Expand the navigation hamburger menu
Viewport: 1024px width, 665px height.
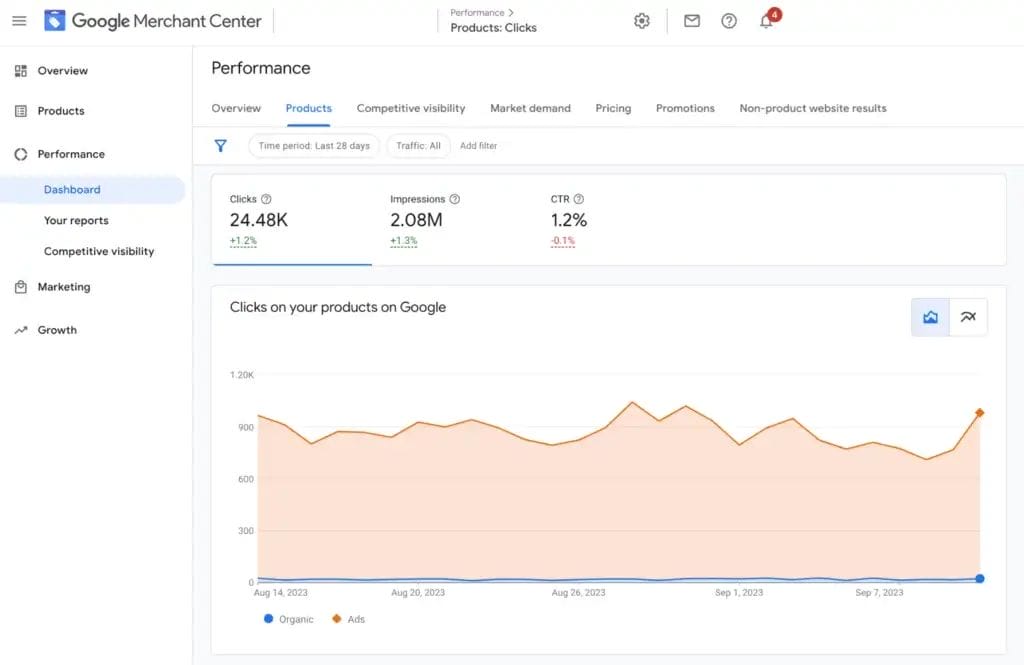pyautogui.click(x=19, y=20)
